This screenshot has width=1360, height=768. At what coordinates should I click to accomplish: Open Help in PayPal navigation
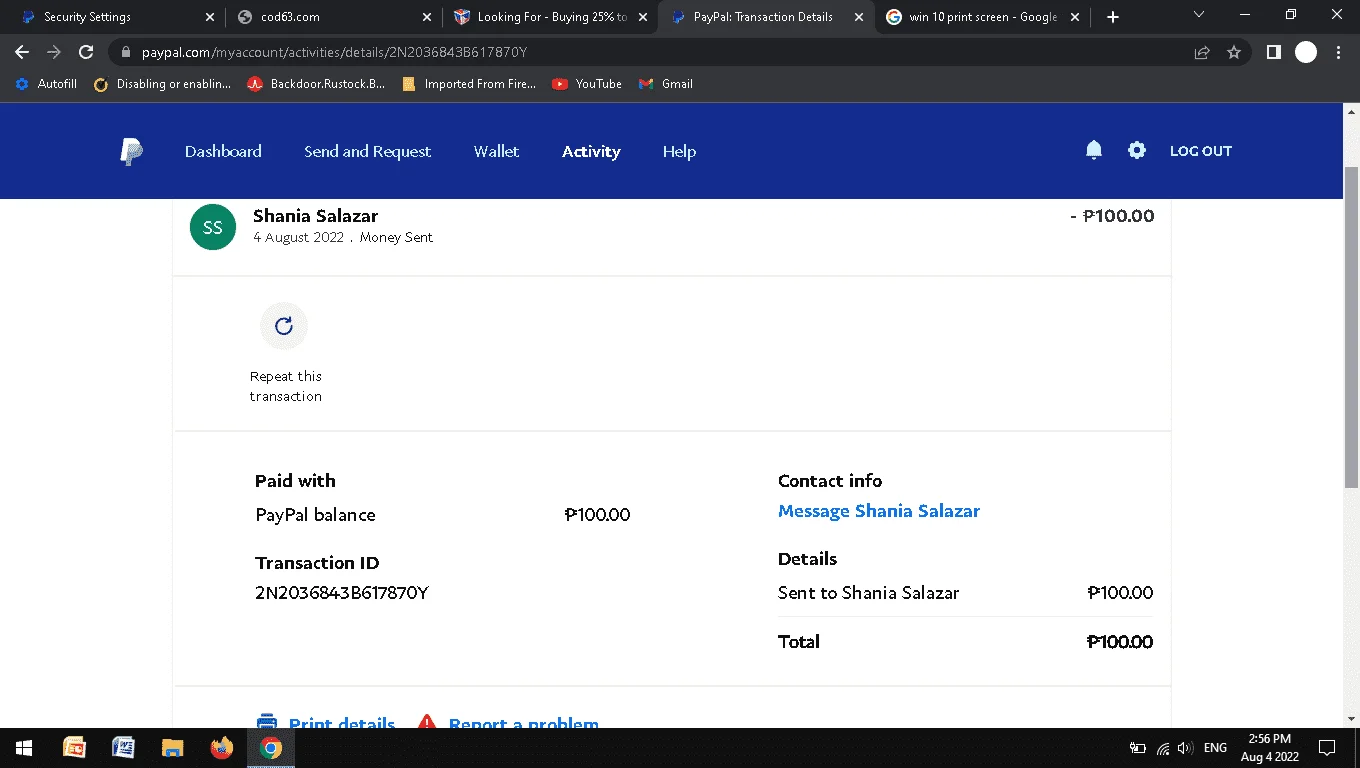click(x=679, y=151)
